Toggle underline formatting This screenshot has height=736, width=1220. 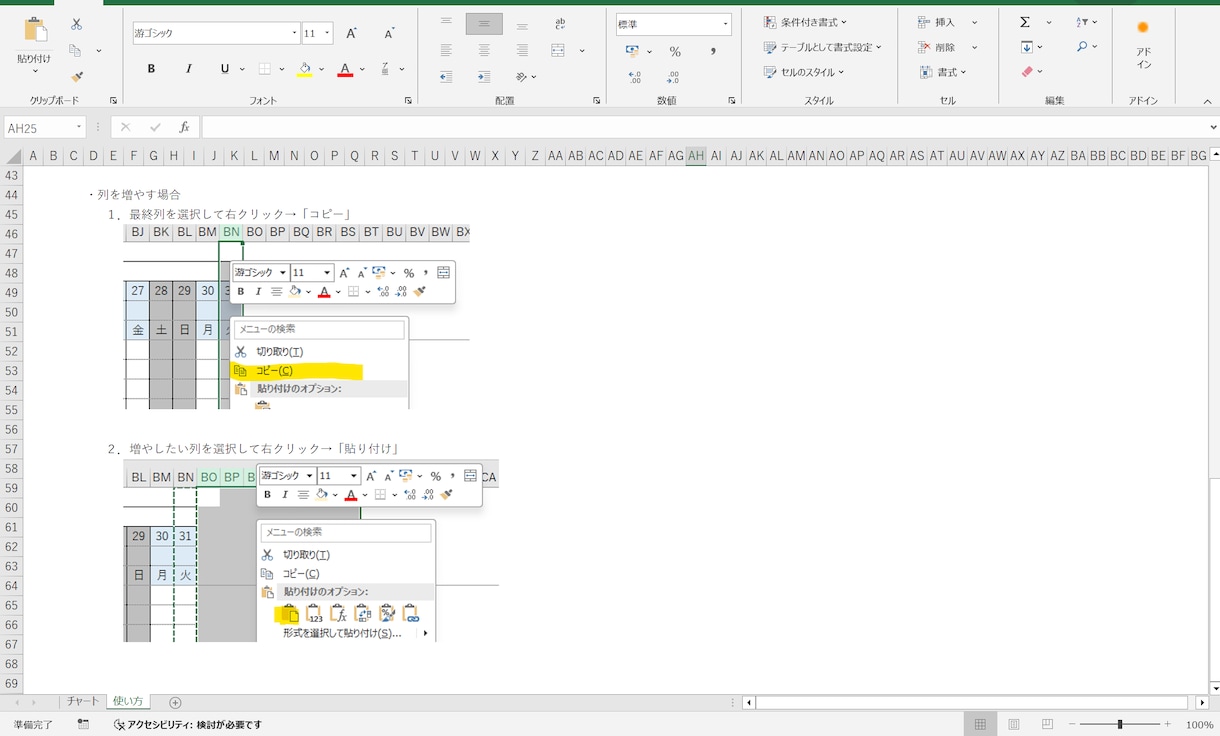(225, 69)
